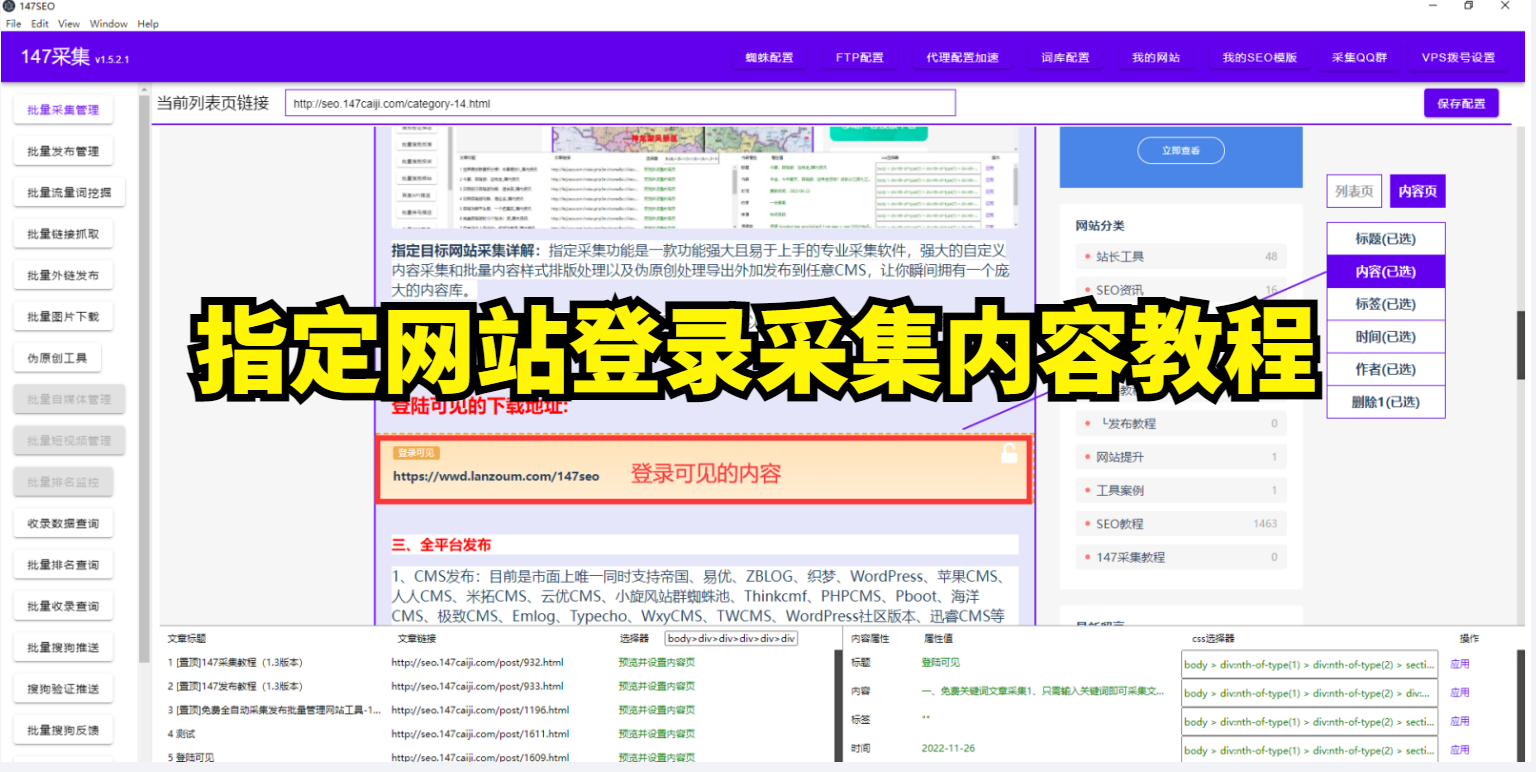This screenshot has height=772, width=1536.
Task: Go to 我的网站
Action: [1156, 57]
